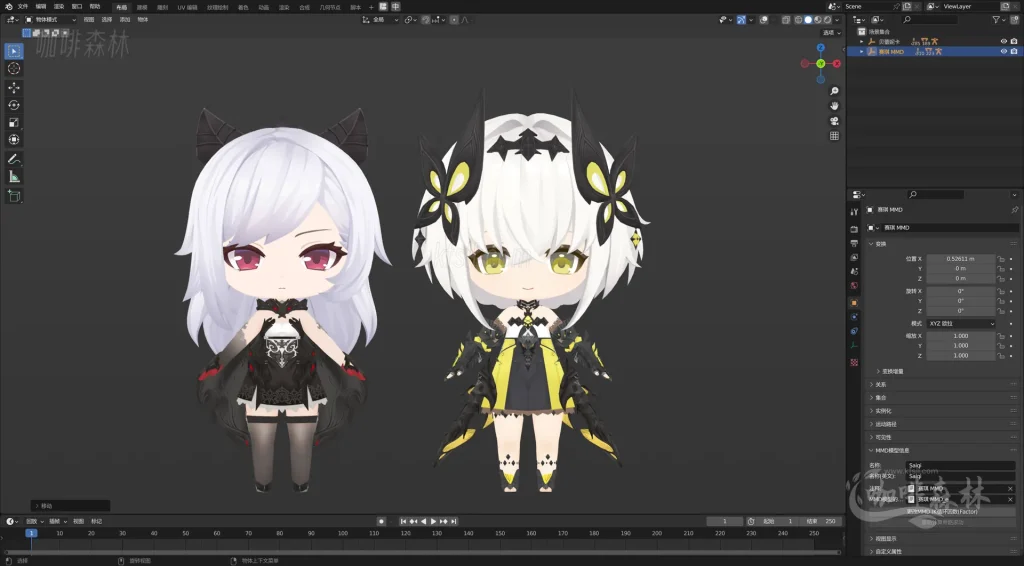Open rotation mode XYZ Euler dropdown
This screenshot has width=1024, height=566.
pos(961,324)
